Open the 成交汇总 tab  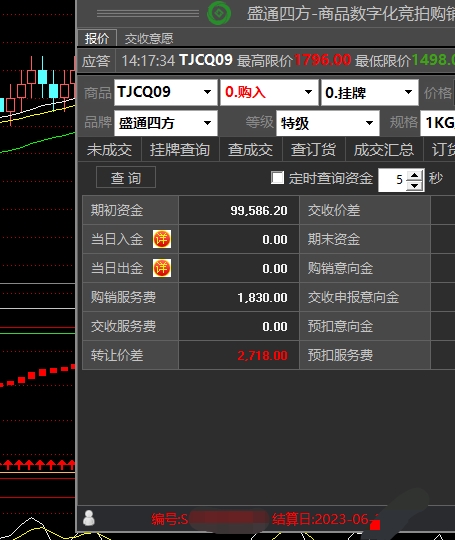point(384,150)
